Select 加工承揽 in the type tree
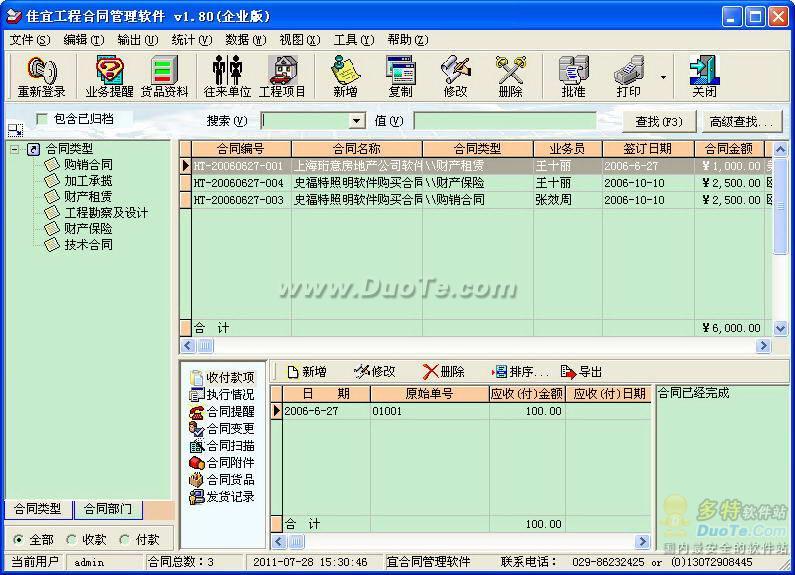This screenshot has width=795, height=575. tap(88, 181)
